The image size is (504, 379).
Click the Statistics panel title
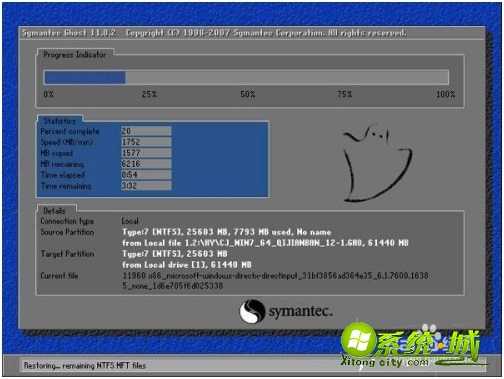(60, 121)
